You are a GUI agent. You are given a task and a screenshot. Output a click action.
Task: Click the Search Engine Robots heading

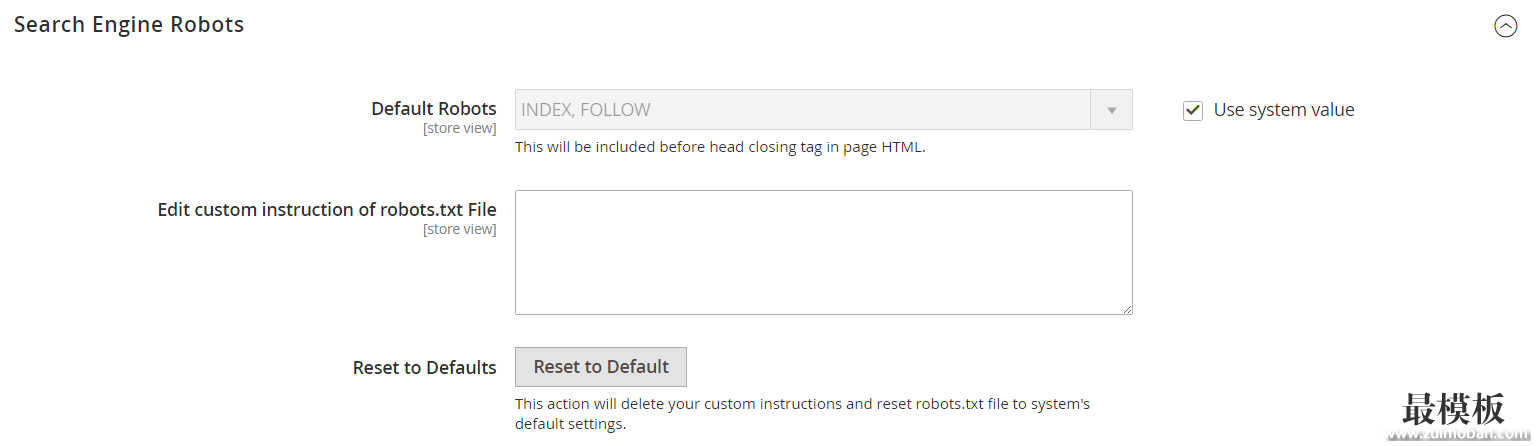pos(129,25)
